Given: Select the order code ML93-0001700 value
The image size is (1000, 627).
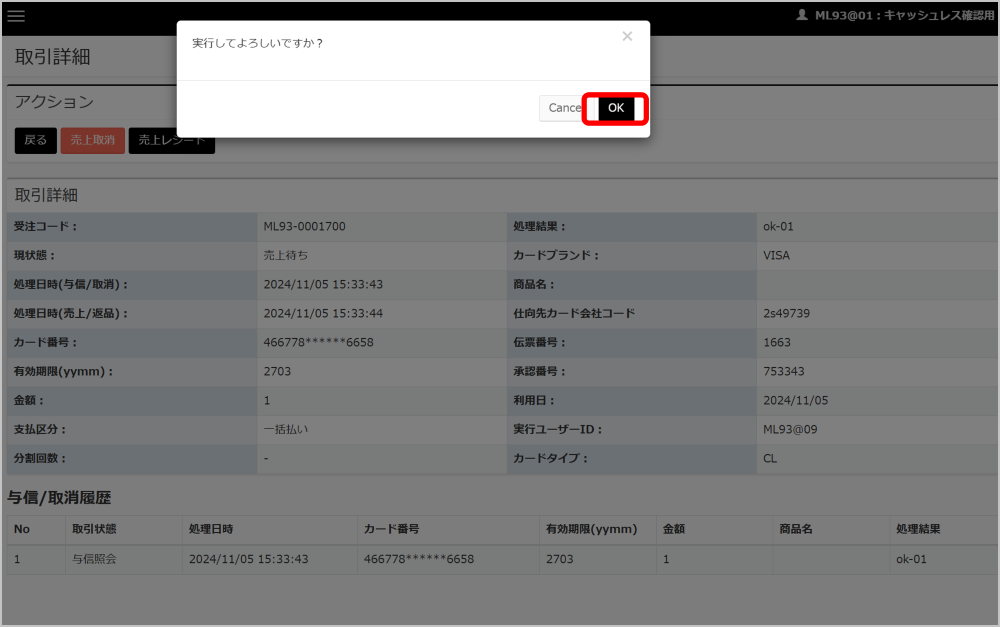Looking at the screenshot, I should [304, 226].
